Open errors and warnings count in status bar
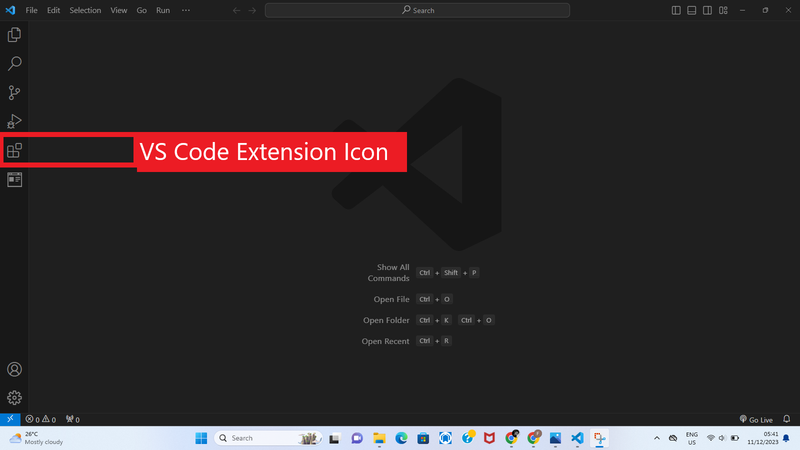 [41, 419]
